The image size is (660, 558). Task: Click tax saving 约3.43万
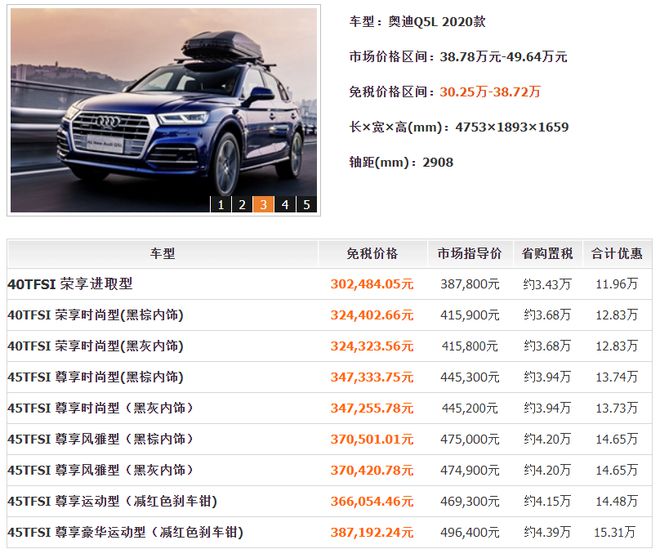(547, 284)
